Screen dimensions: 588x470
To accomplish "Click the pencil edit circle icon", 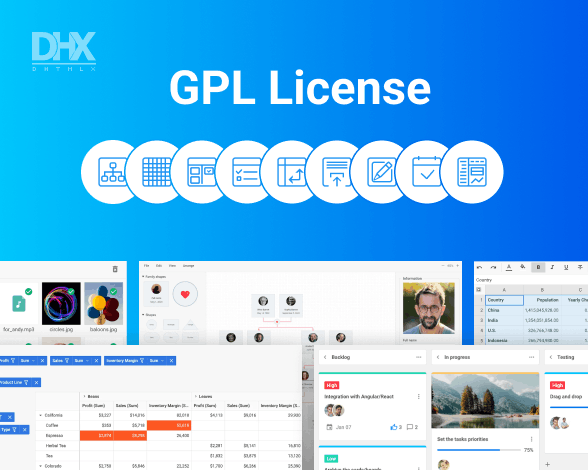I will [381, 172].
